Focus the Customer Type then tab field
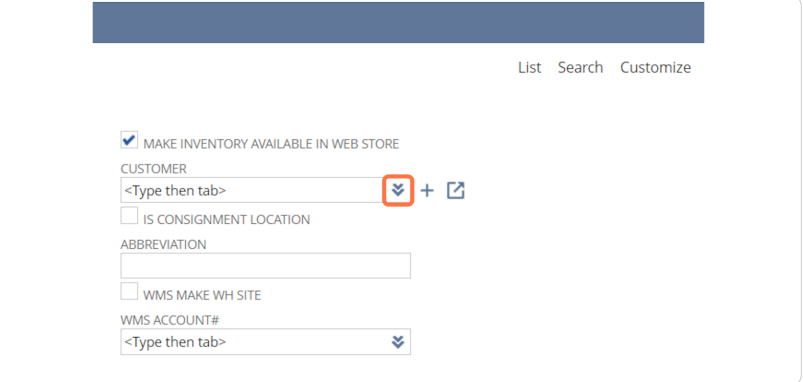The width and height of the screenshot is (803, 382). (x=253, y=190)
